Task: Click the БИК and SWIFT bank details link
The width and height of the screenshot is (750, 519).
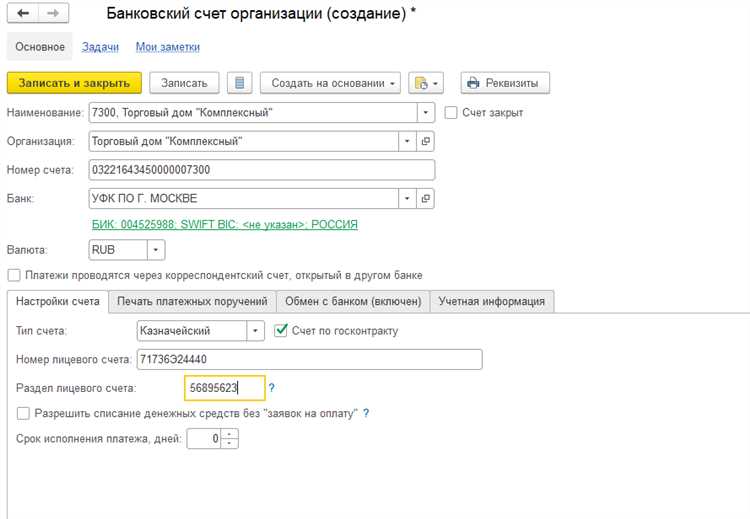Action: click(x=224, y=224)
